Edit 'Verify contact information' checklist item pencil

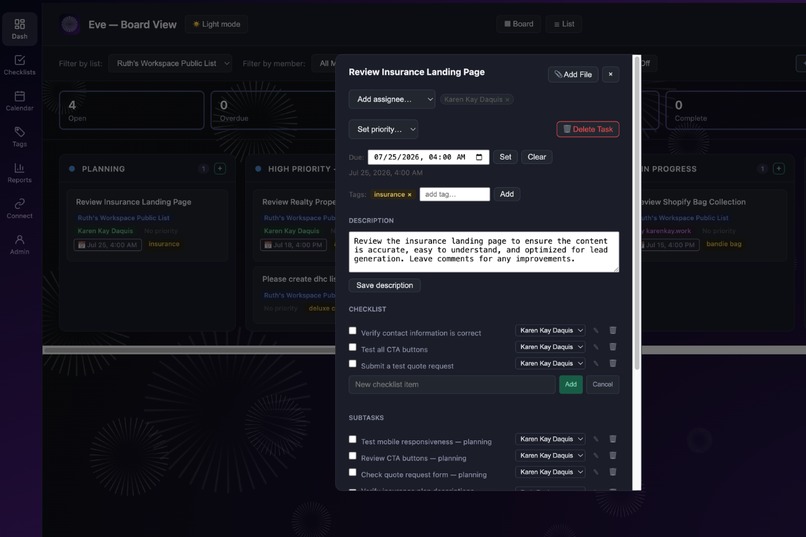[596, 330]
